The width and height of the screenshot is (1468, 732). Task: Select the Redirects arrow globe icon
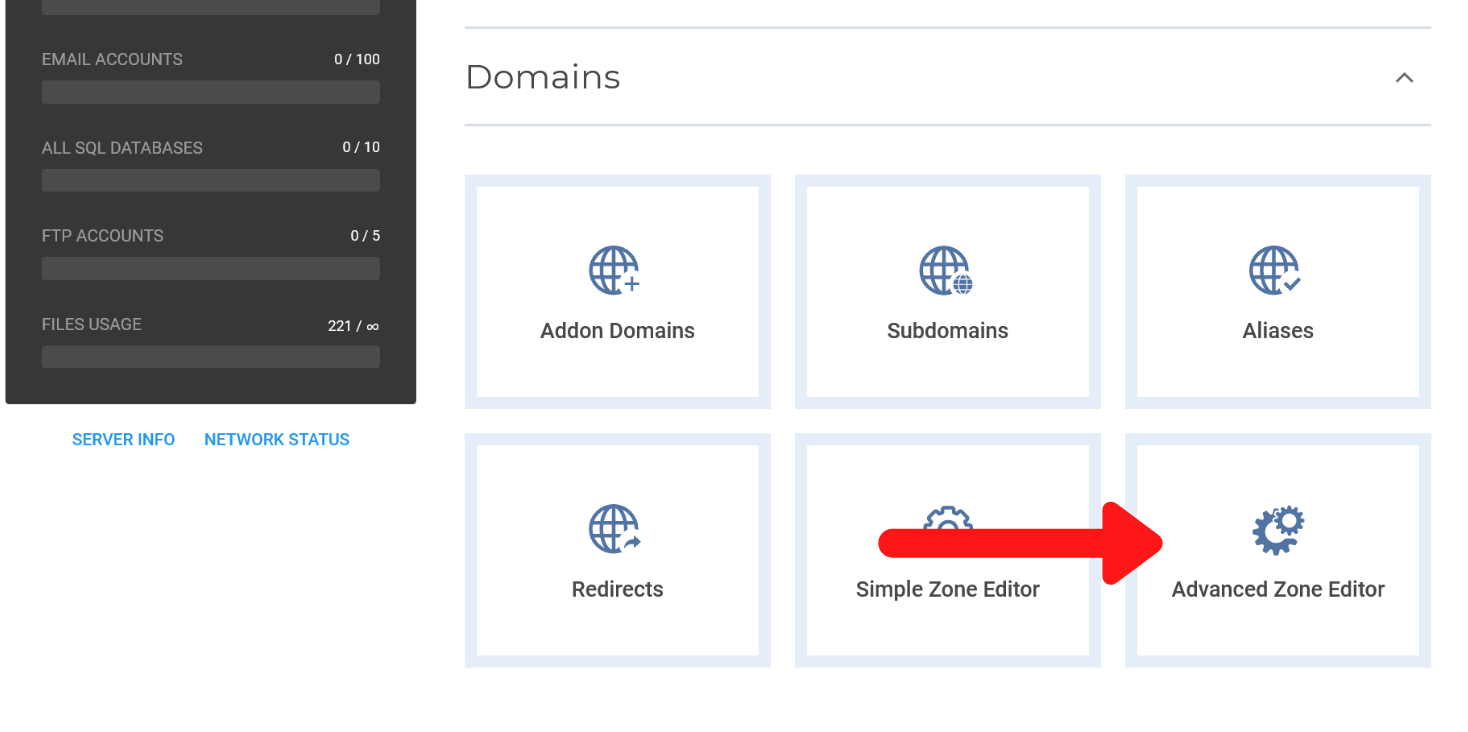coord(615,528)
